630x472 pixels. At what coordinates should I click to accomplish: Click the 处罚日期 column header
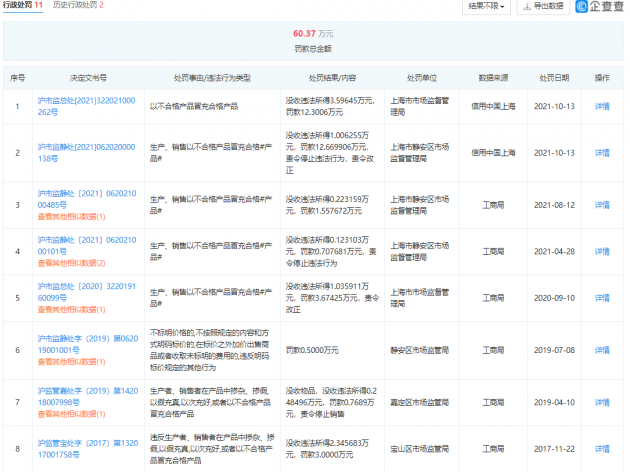point(554,78)
